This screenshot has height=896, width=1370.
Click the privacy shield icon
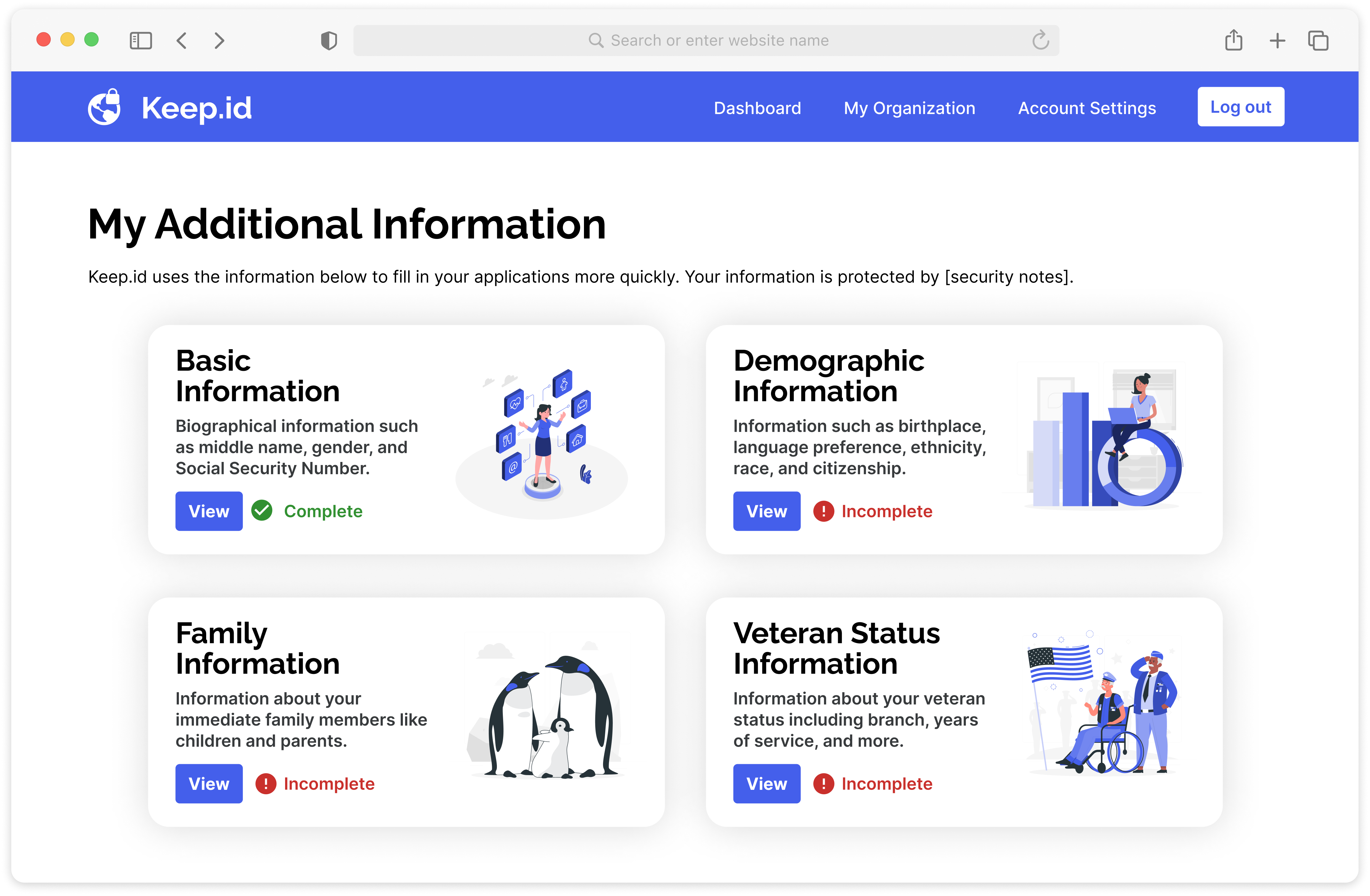[329, 40]
